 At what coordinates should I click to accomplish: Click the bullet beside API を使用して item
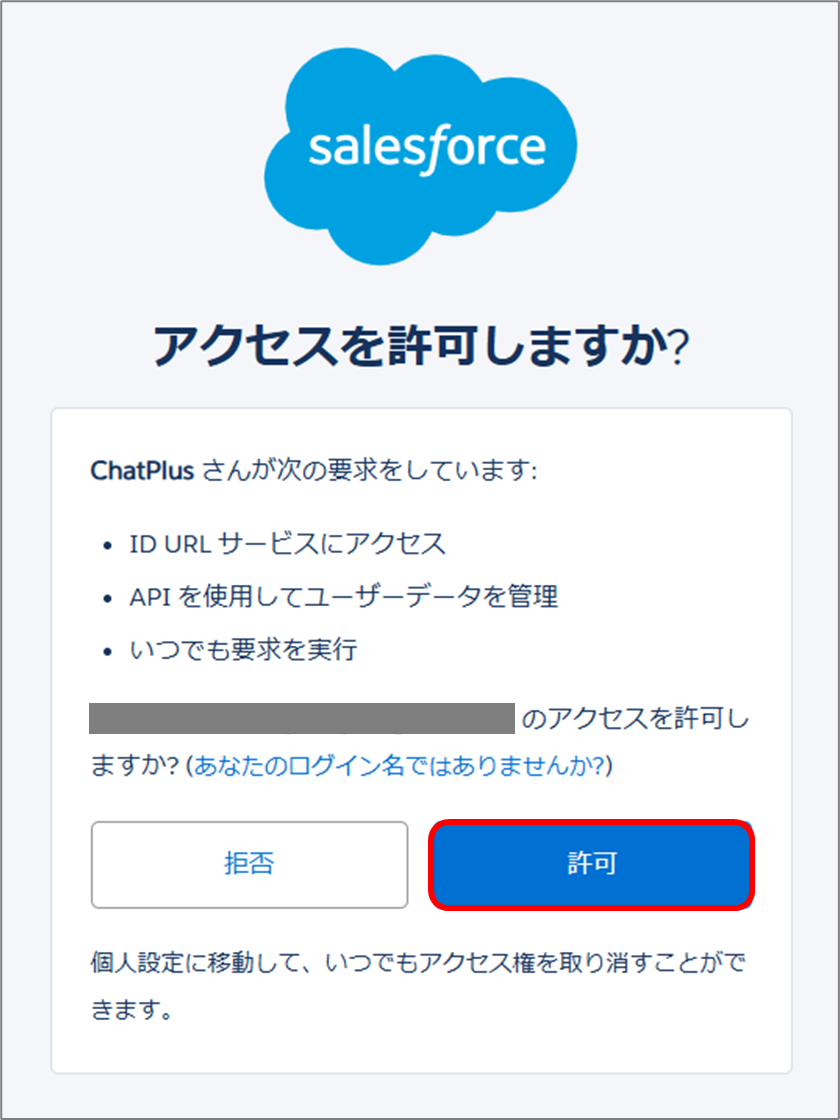[x=108, y=599]
